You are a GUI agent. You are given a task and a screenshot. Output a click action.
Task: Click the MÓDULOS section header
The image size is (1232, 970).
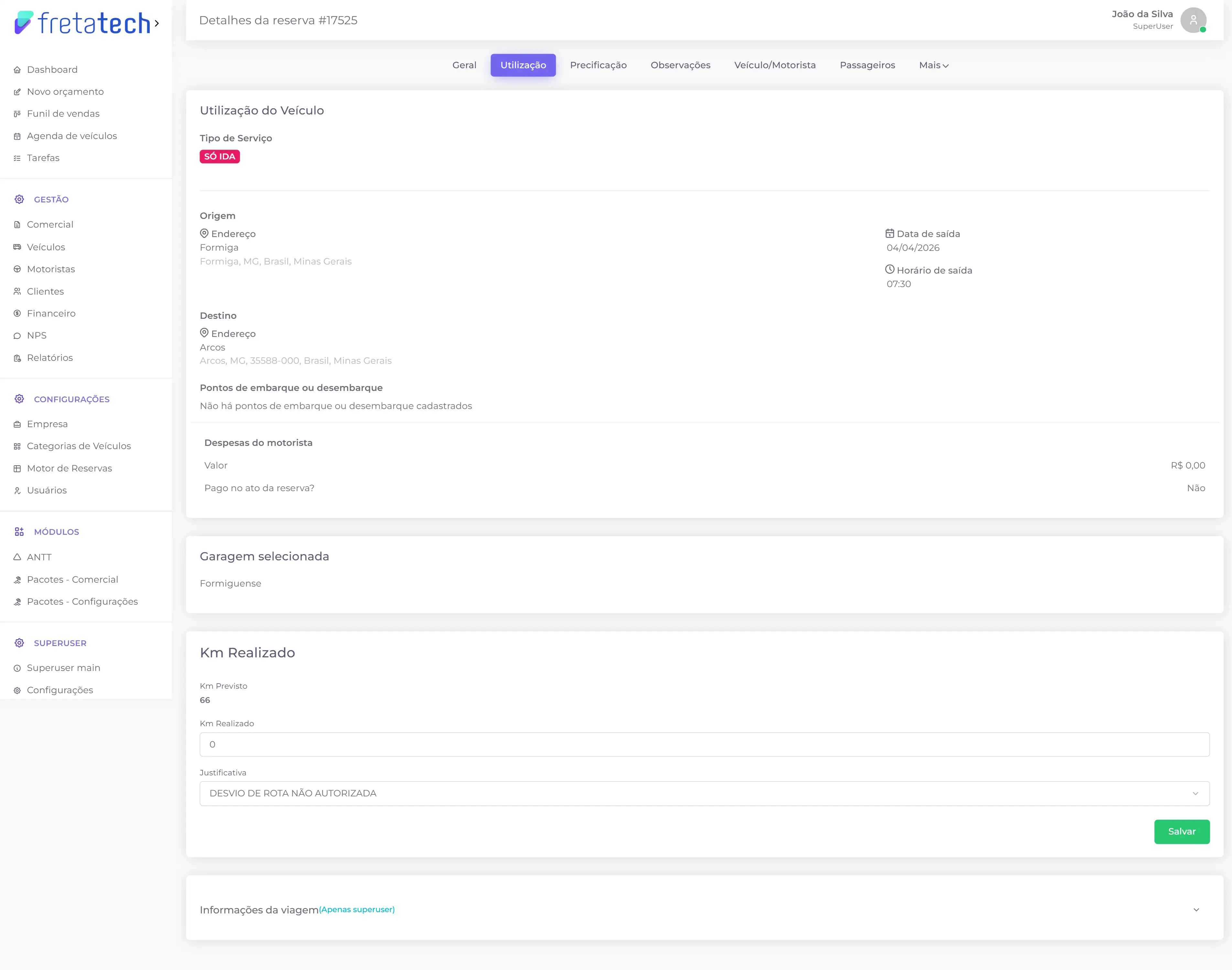click(57, 532)
